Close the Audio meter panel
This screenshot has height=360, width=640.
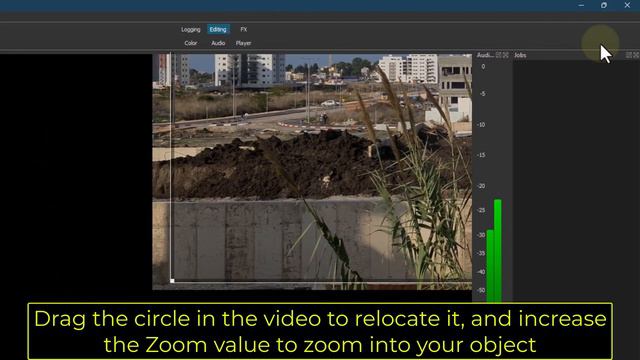[506, 55]
